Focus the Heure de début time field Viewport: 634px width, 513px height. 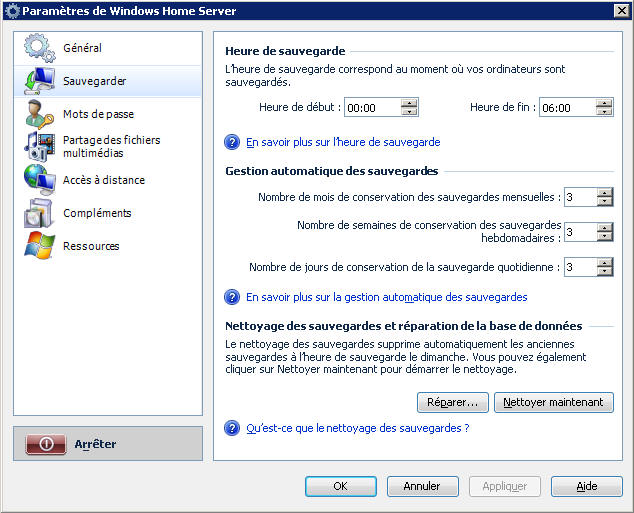coord(371,108)
